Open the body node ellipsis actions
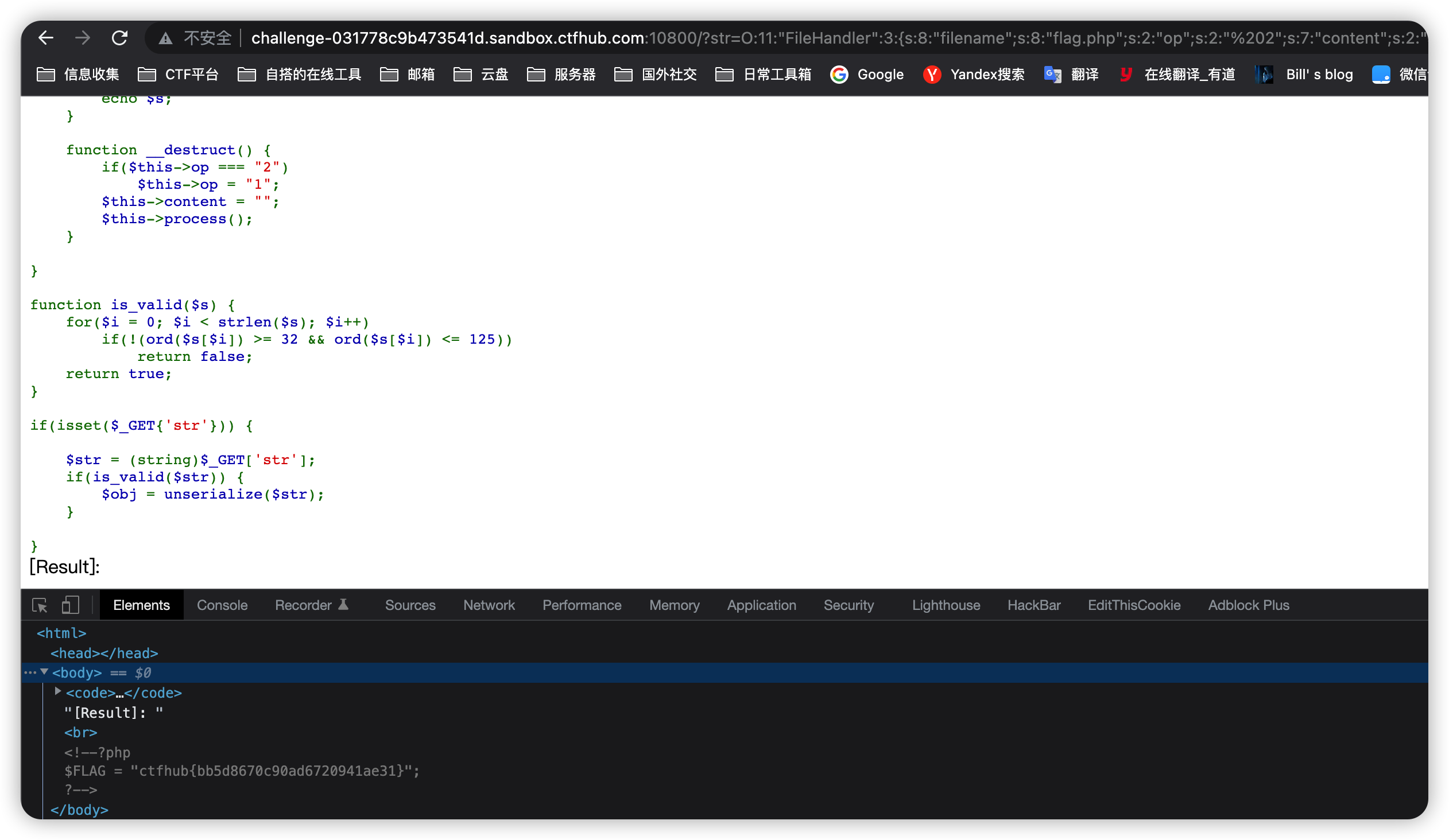 click(30, 672)
